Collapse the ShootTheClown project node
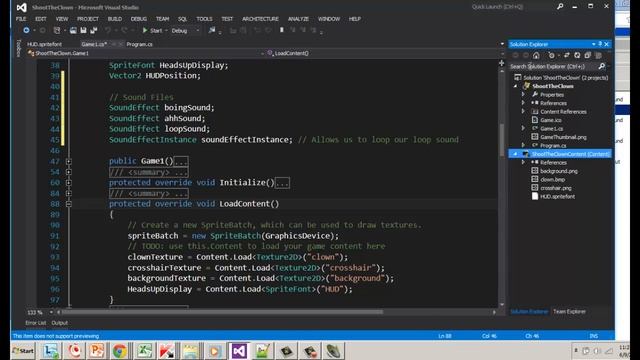This screenshot has width=640, height=360. 516,86
